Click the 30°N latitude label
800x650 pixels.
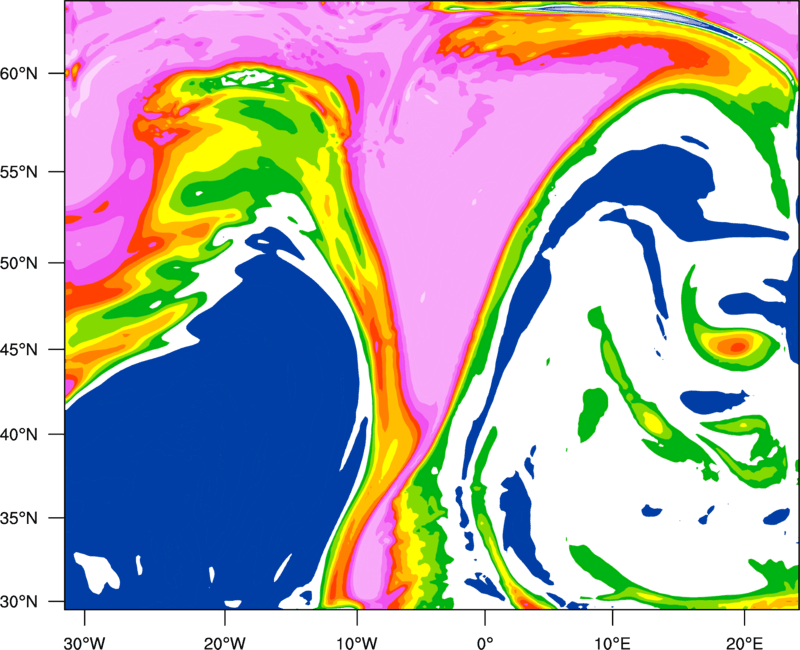pos(19,602)
